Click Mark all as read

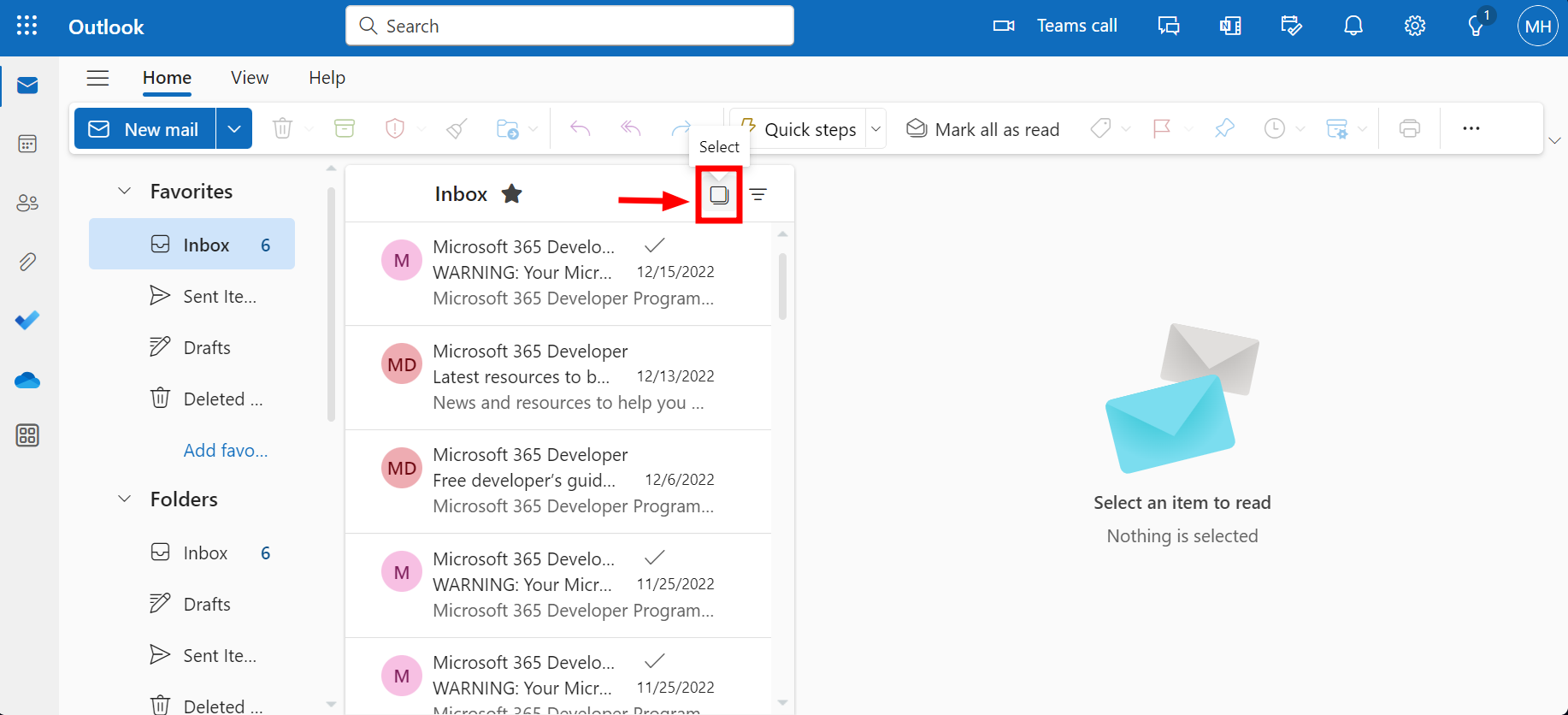coord(982,129)
